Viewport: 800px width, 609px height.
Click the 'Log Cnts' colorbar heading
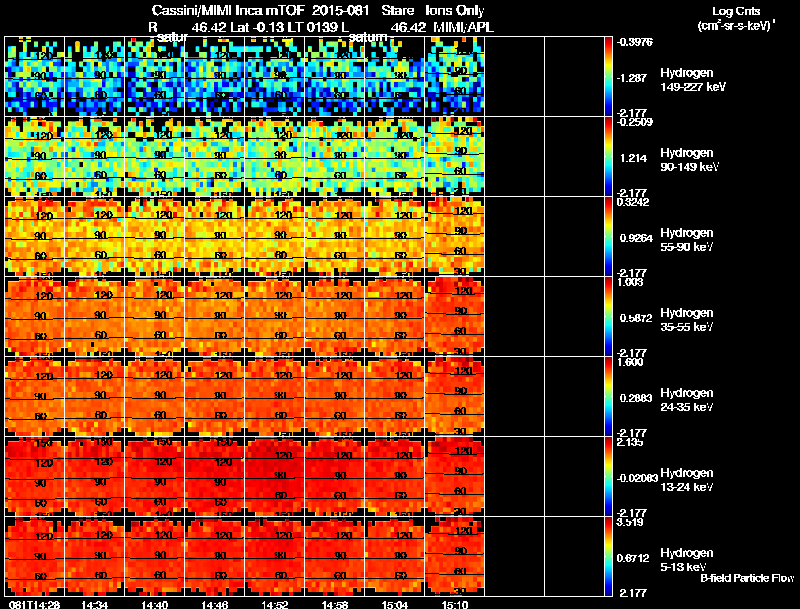pyautogui.click(x=736, y=11)
